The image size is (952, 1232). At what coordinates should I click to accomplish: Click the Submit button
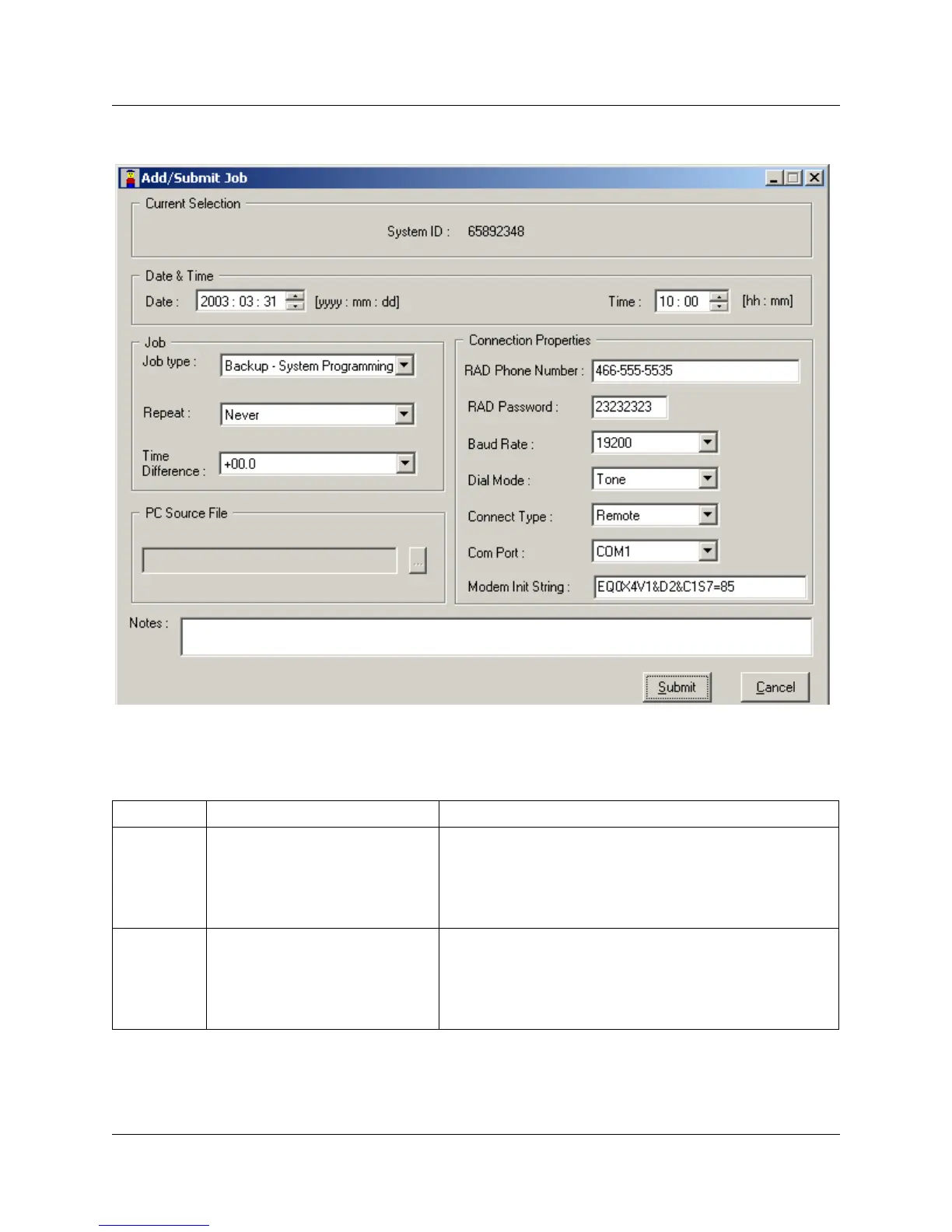coord(677,688)
